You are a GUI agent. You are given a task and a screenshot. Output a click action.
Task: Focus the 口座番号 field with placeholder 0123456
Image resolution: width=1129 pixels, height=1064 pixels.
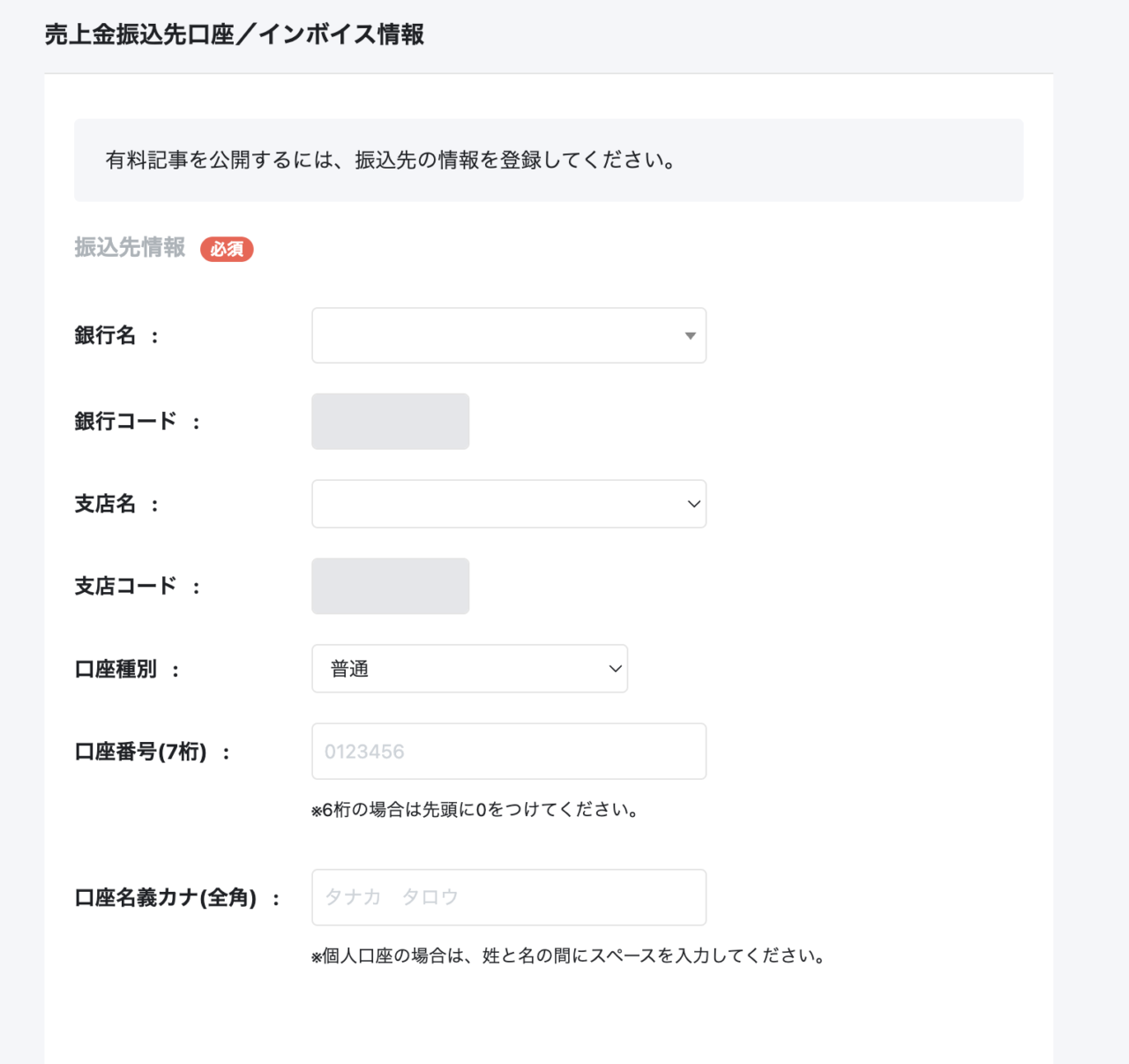pos(509,751)
